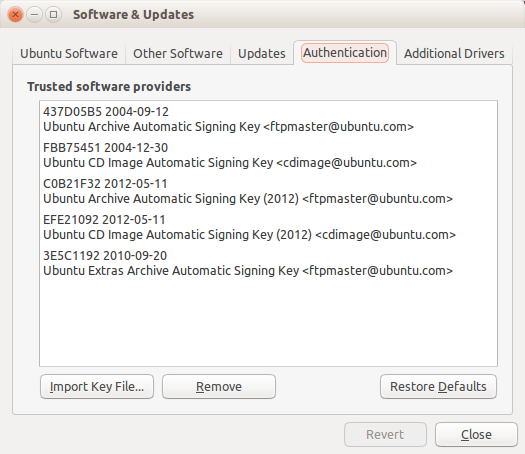Viewport: 525px width, 454px height.
Task: Close the dialog with the Close button
Action: tap(476, 434)
